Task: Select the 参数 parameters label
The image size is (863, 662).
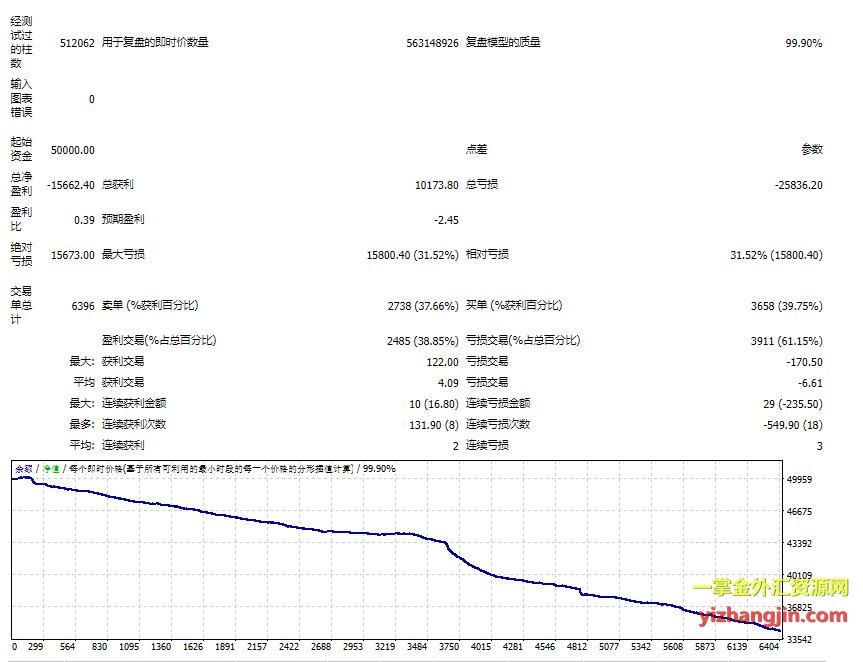Action: [x=812, y=149]
